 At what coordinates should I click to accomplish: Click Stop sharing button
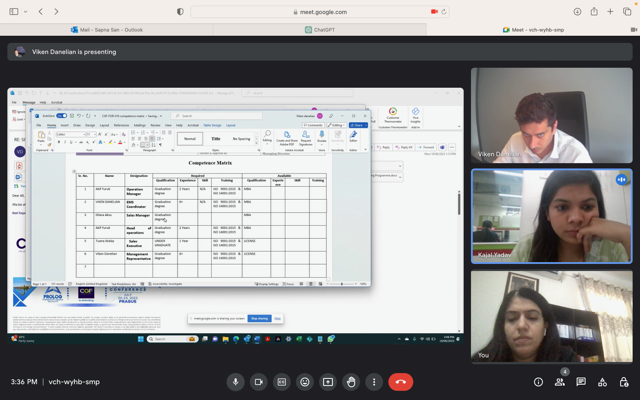259,318
